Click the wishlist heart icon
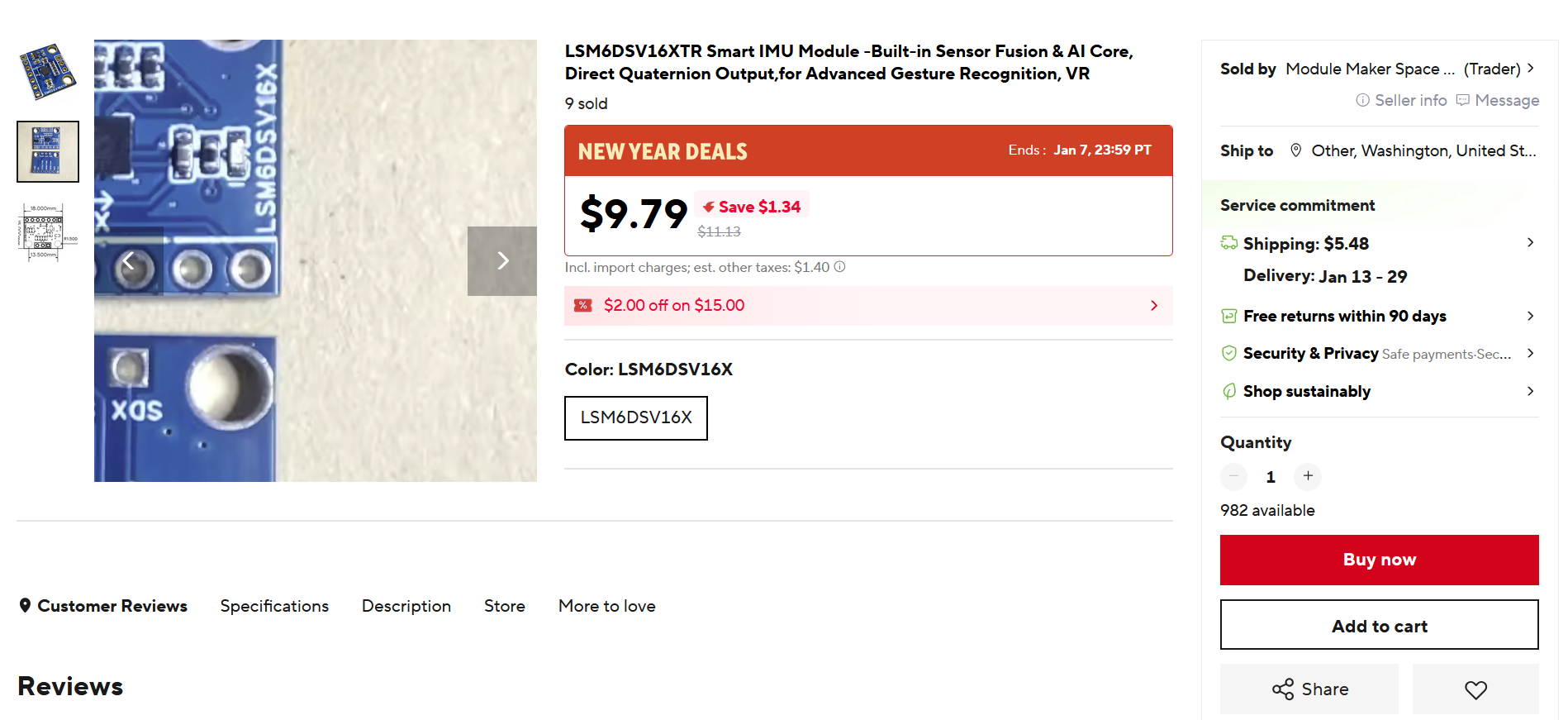The image size is (1568, 720). 1475,689
